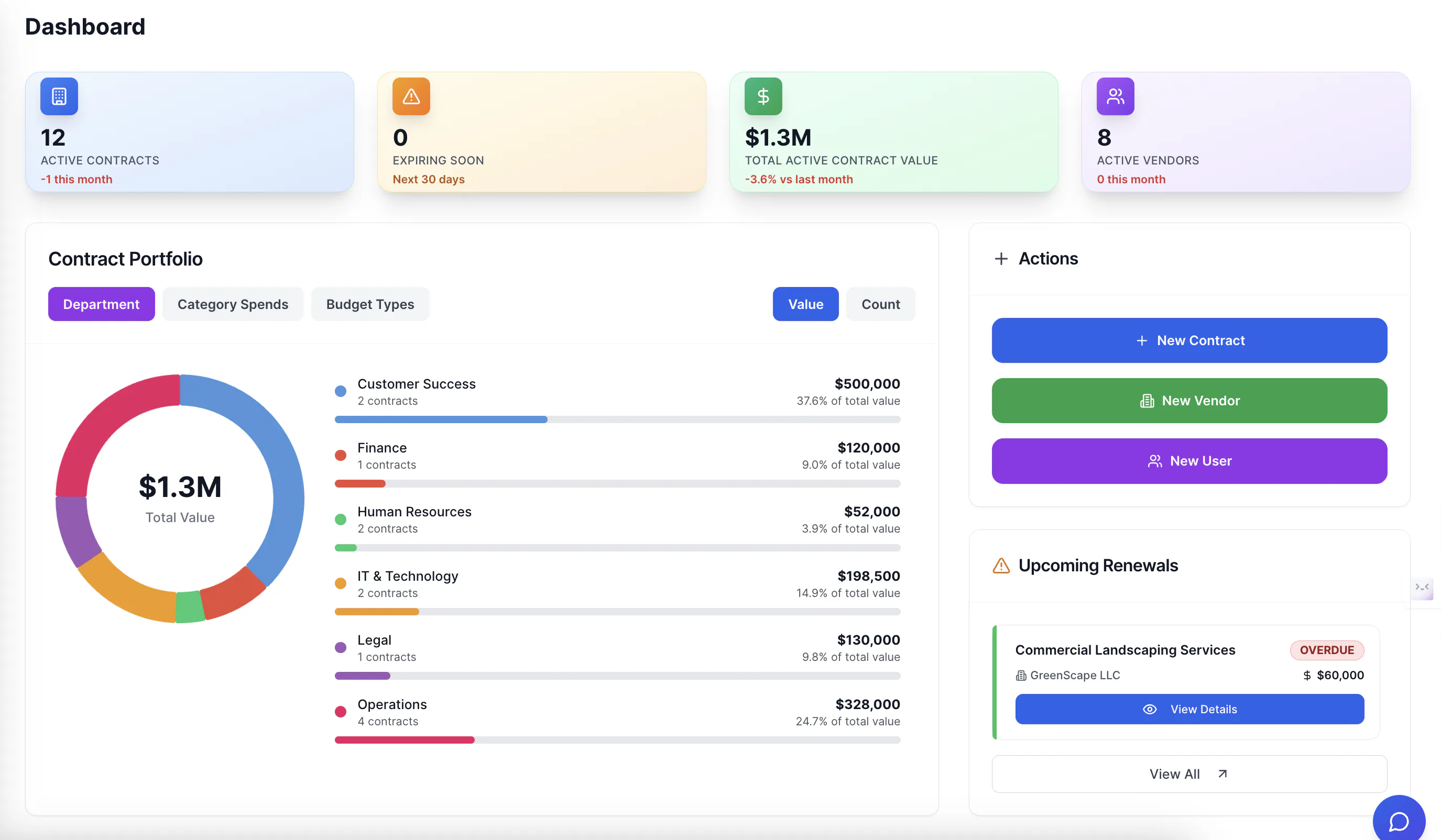The width and height of the screenshot is (1441, 840).
Task: Click the Total Active Contract Value card
Action: click(x=894, y=132)
